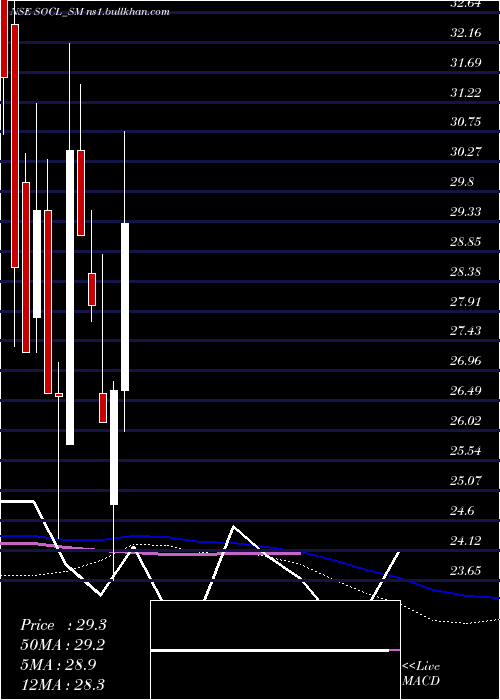Click the small red candle near 28.38
This screenshot has height=700, width=500.
tap(92, 289)
